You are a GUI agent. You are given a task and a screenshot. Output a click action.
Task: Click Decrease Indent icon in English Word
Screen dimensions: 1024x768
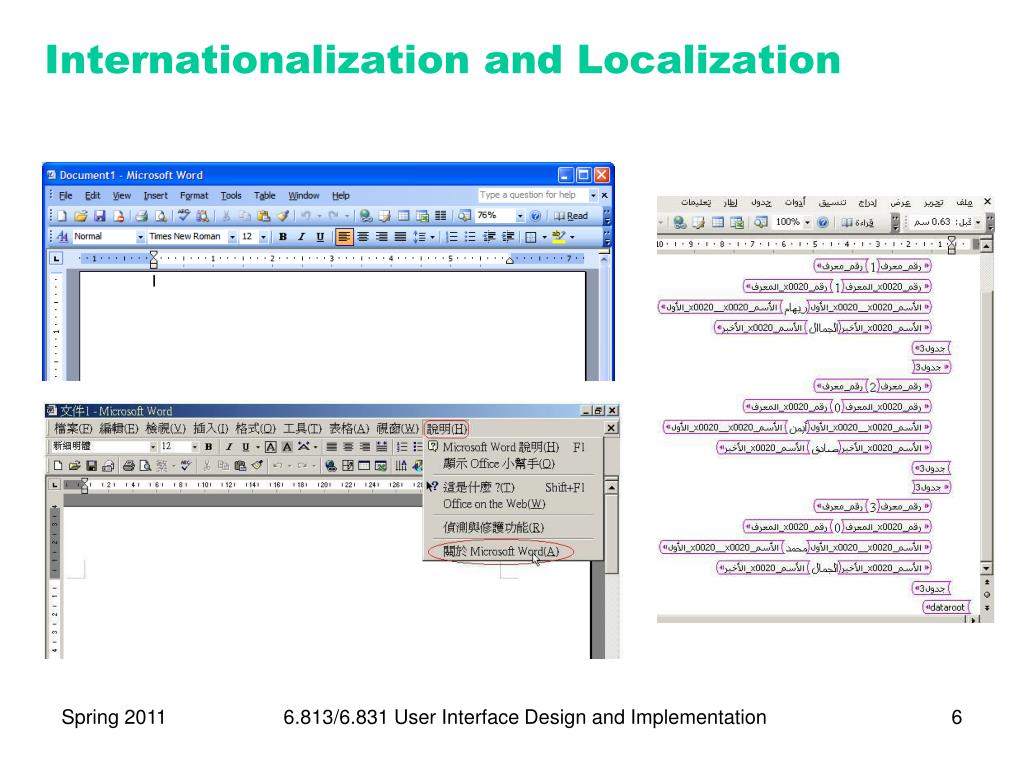point(488,236)
